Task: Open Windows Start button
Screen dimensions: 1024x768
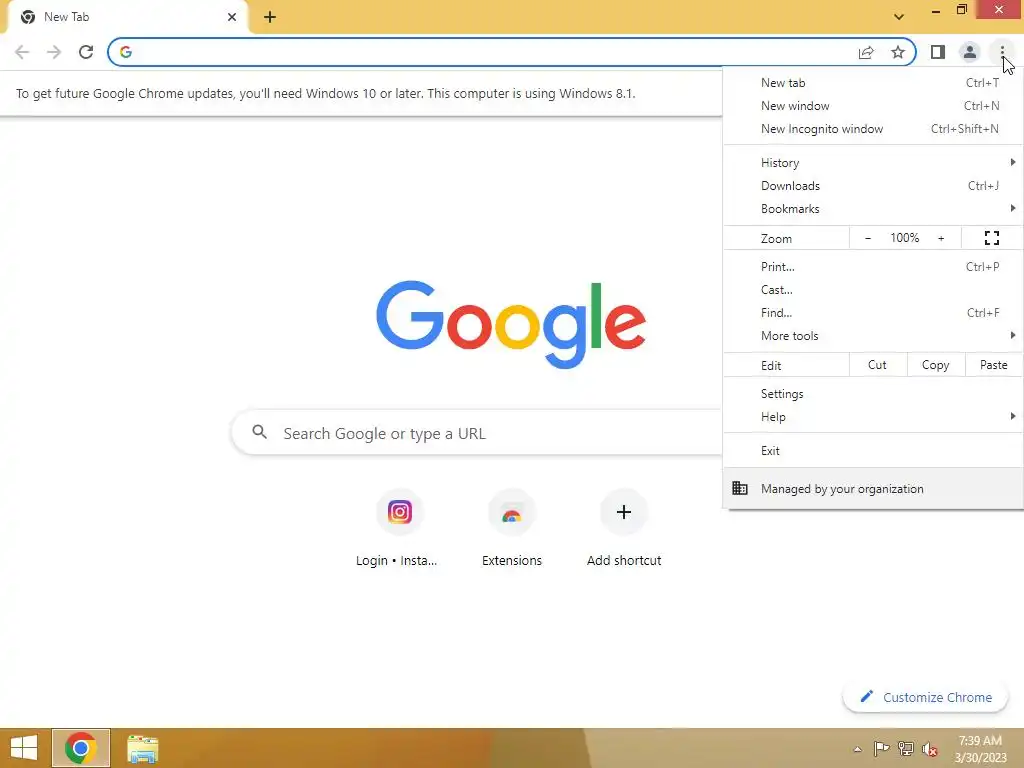Action: (24, 748)
